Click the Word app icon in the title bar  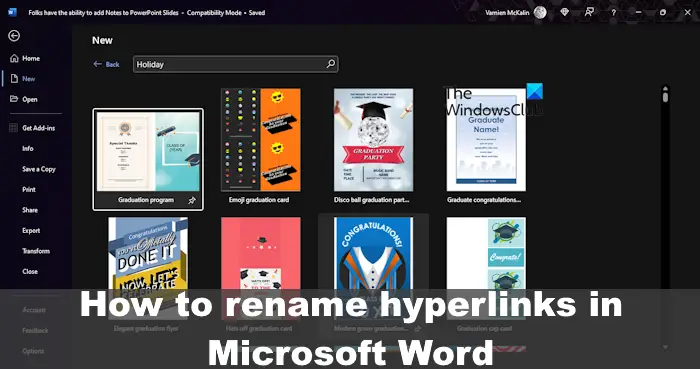tap(12, 12)
